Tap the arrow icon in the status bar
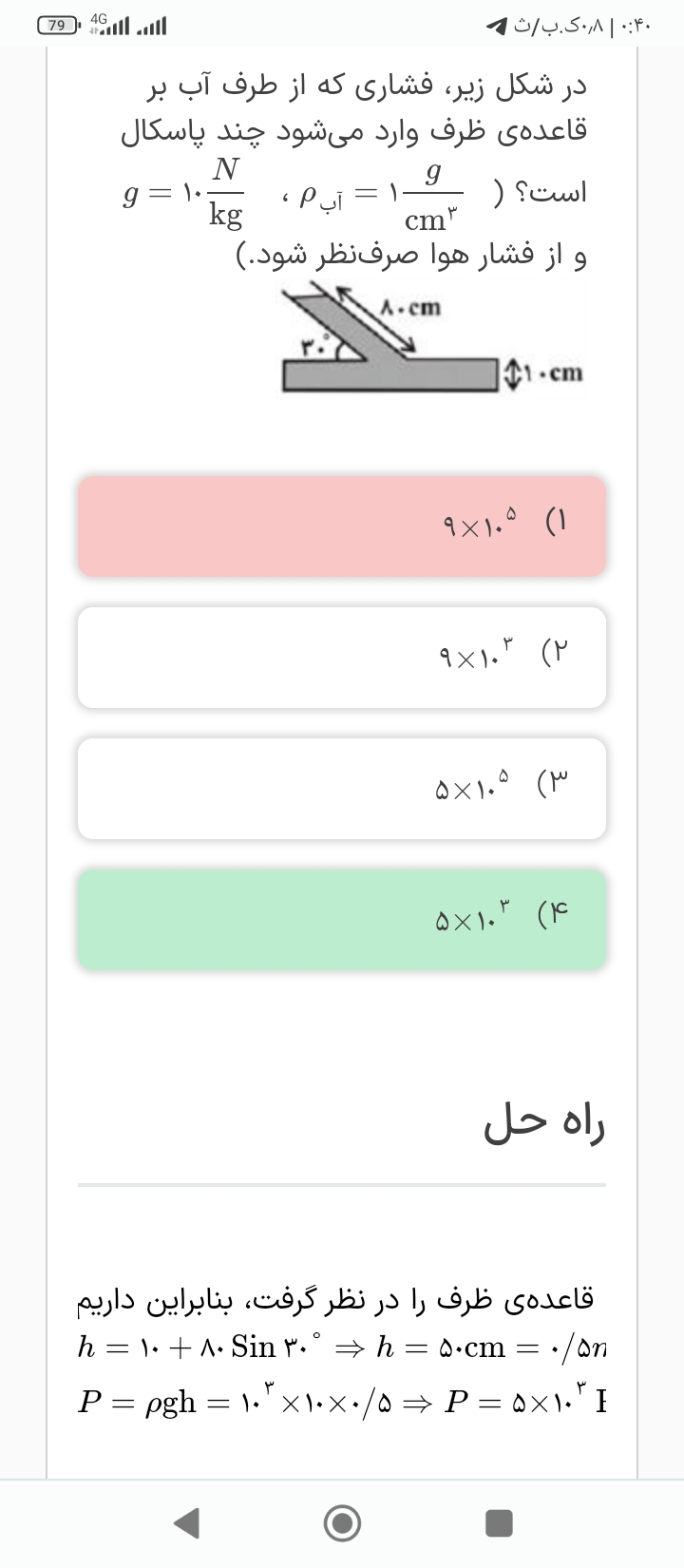The width and height of the screenshot is (684, 1568). (x=496, y=26)
